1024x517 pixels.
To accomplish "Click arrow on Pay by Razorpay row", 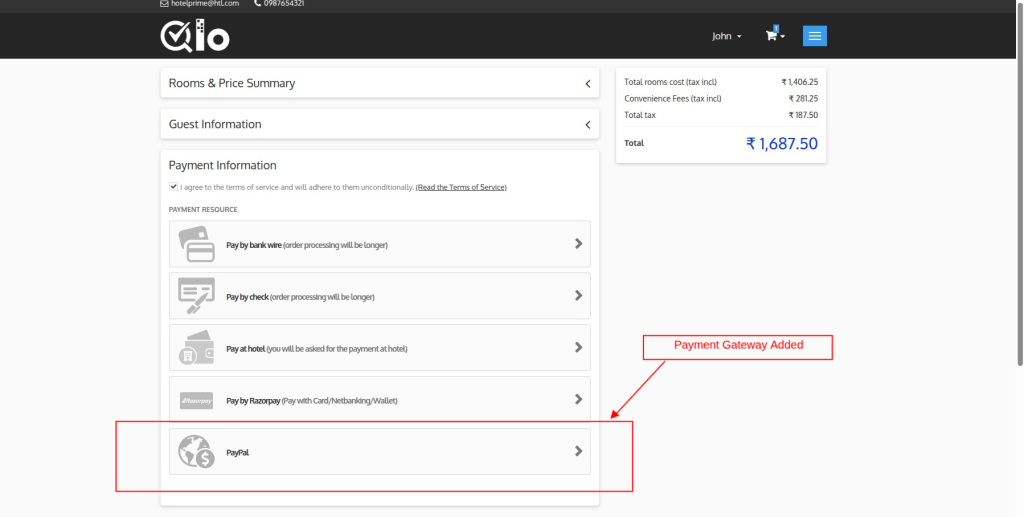I will pos(578,400).
